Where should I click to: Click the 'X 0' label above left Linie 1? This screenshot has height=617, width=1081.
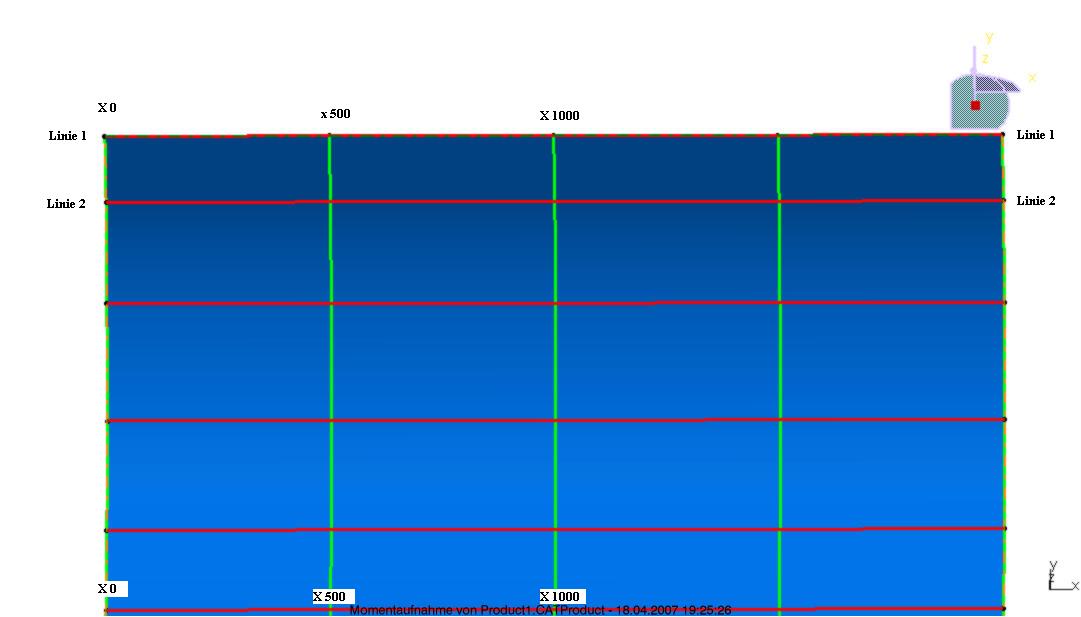tap(107, 108)
